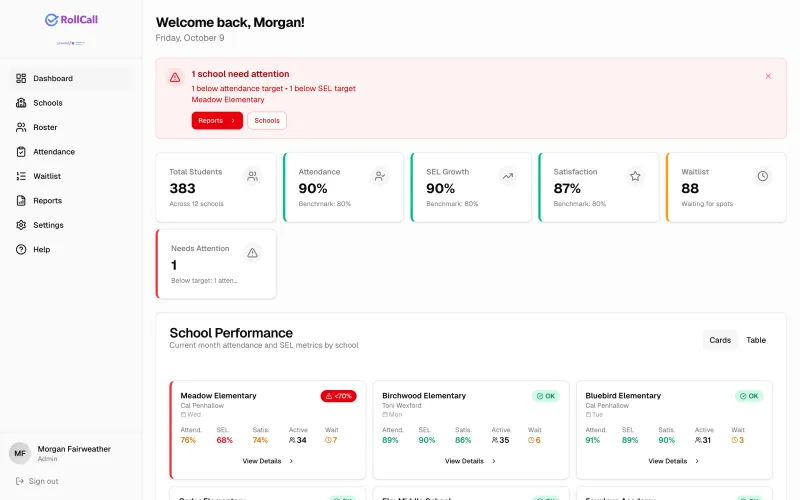800x500 pixels.
Task: Click the Attendance clipboard icon
Action: click(21, 152)
